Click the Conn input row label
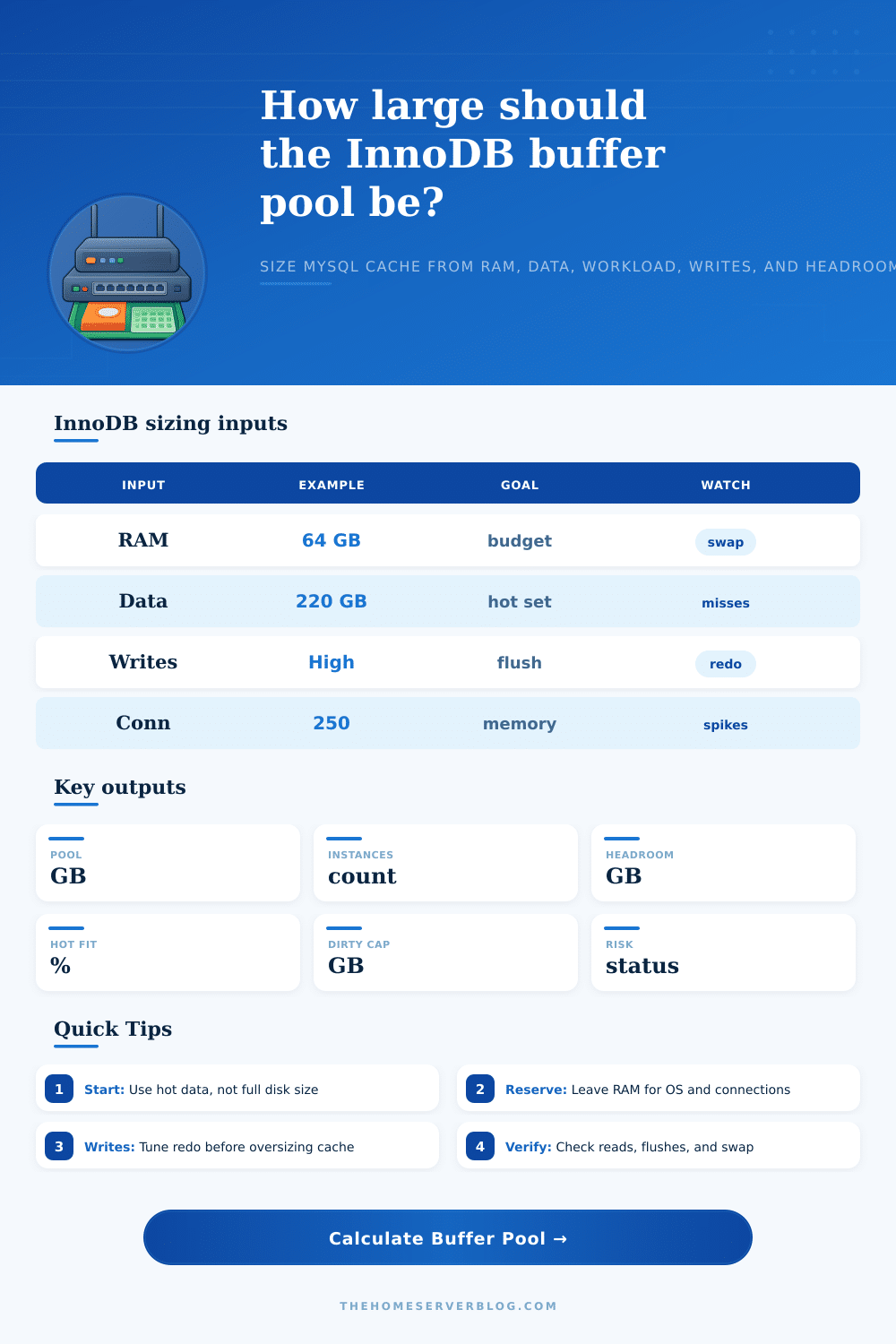Image resolution: width=896 pixels, height=1344 pixels. pos(143,723)
